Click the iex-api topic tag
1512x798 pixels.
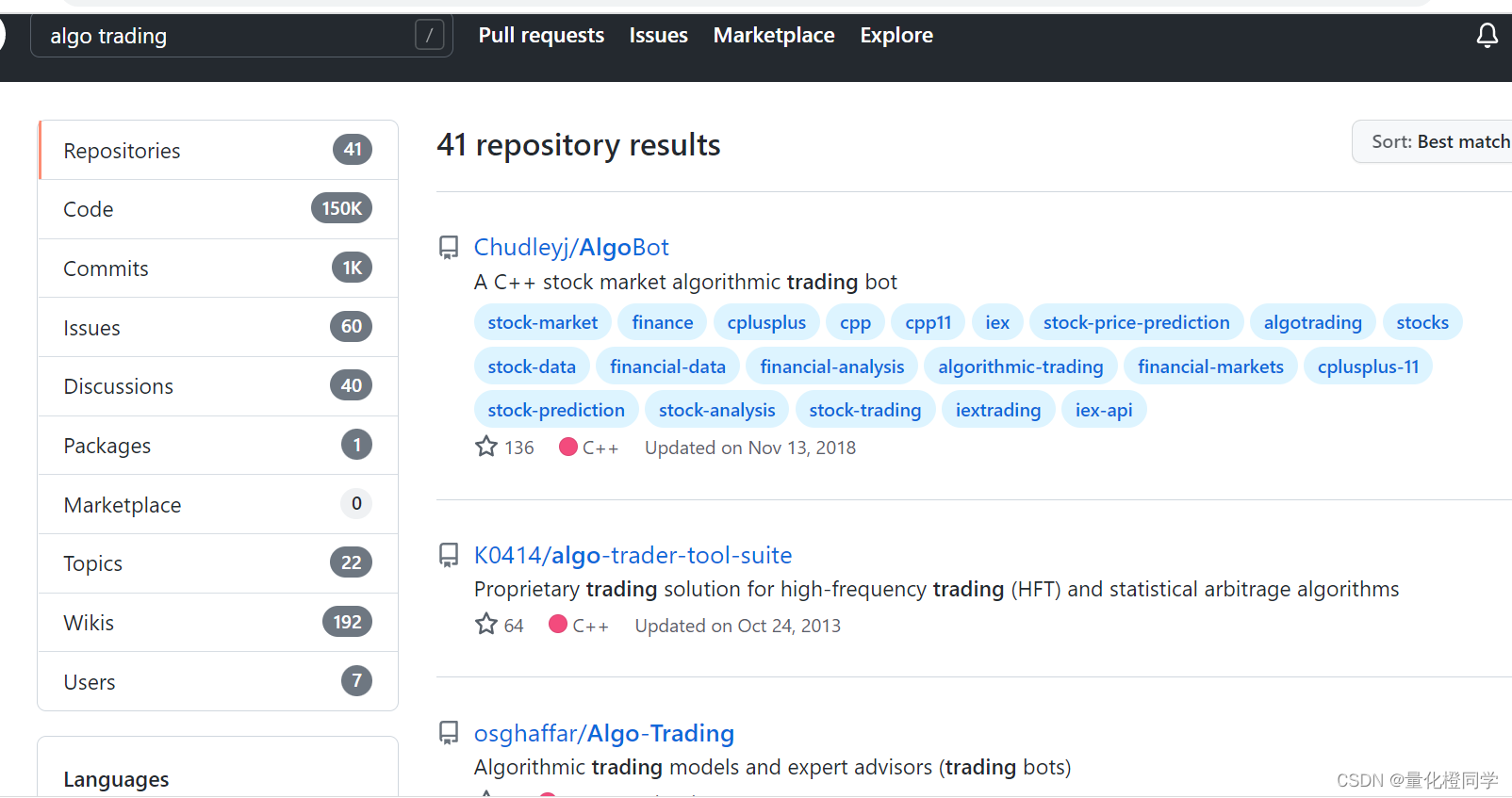(x=1104, y=410)
